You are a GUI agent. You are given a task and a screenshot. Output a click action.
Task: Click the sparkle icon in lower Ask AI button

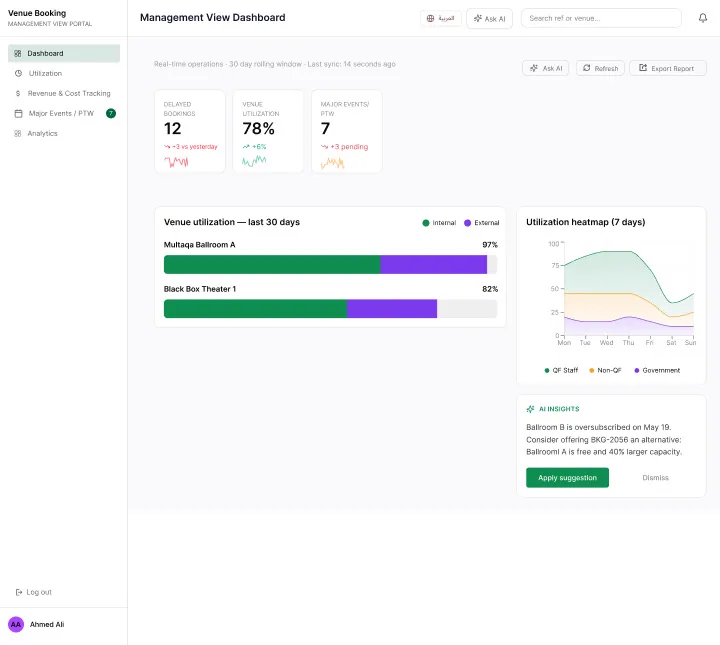pos(534,68)
